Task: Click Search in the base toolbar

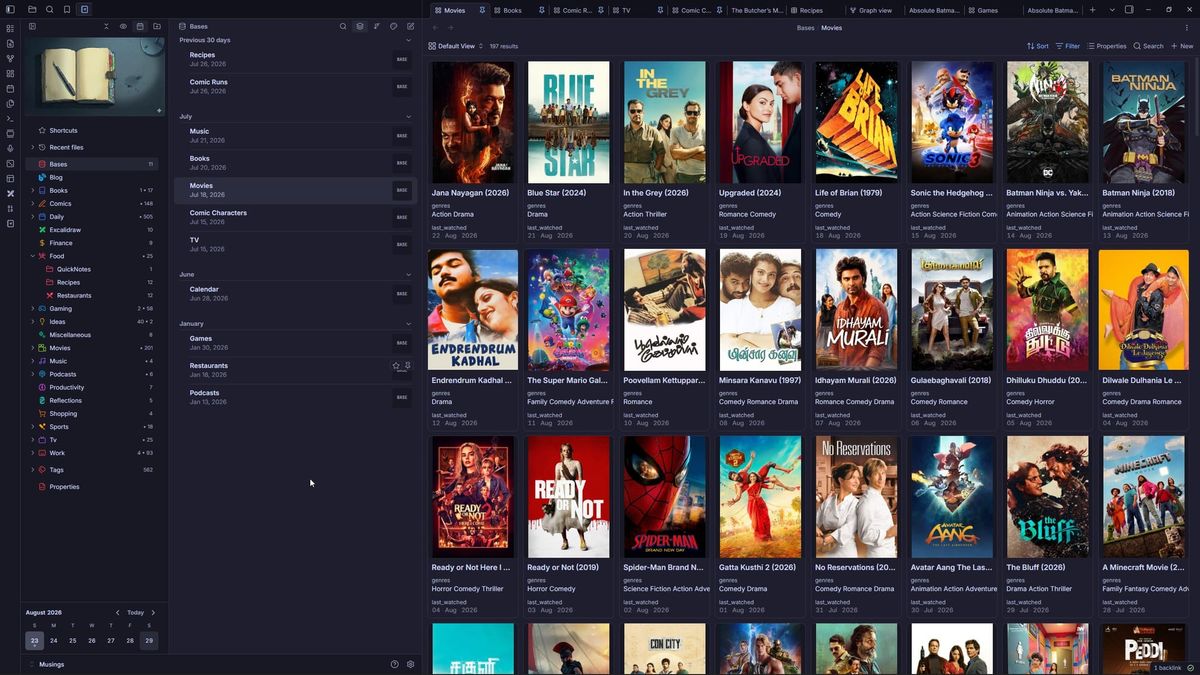Action: pos(1148,46)
